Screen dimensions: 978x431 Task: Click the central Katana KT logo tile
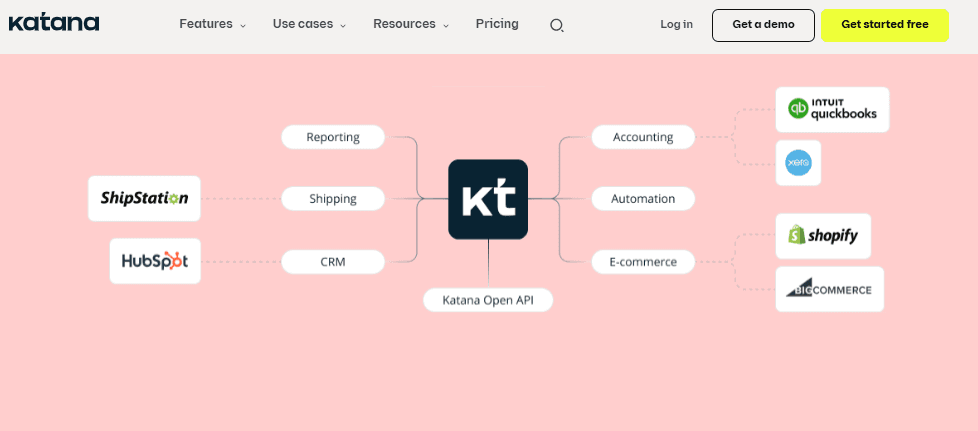[x=488, y=200]
